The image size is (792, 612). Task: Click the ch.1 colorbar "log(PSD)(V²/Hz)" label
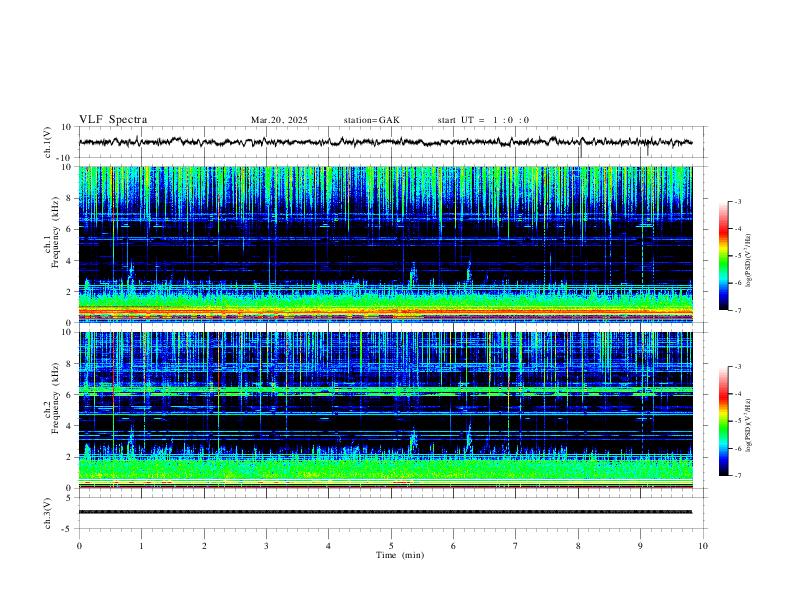[748, 261]
